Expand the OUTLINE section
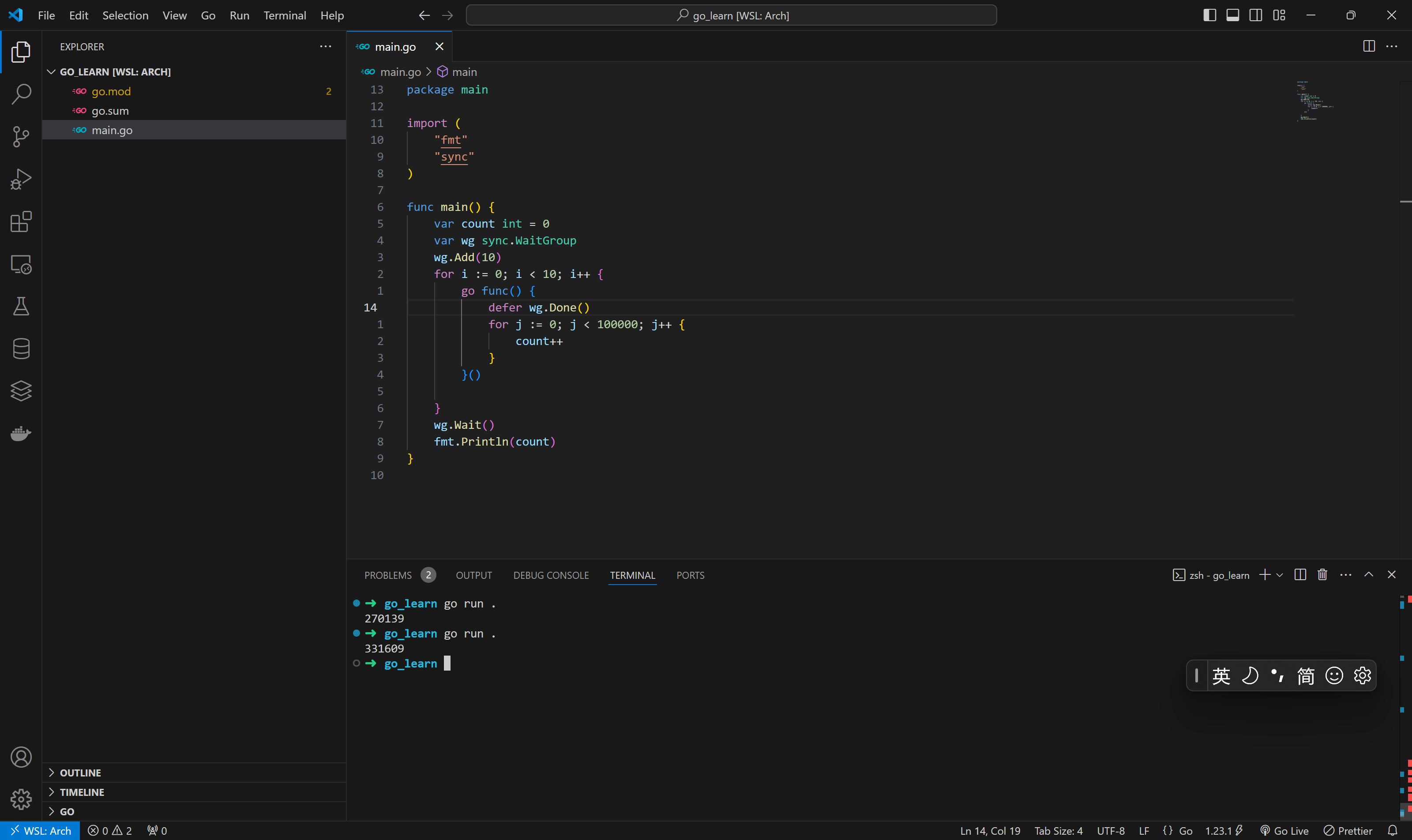This screenshot has width=1412, height=840. click(80, 772)
